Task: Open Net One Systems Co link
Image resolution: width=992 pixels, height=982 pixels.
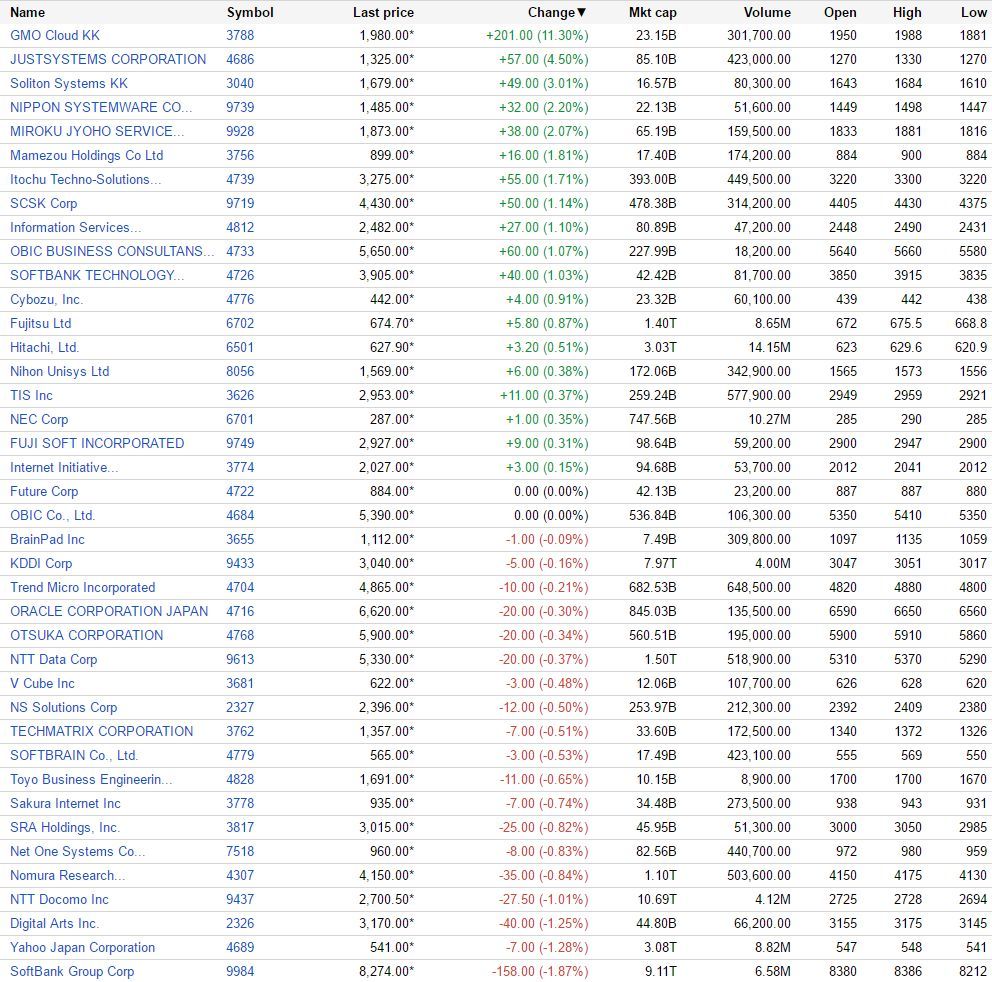Action: 77,853
